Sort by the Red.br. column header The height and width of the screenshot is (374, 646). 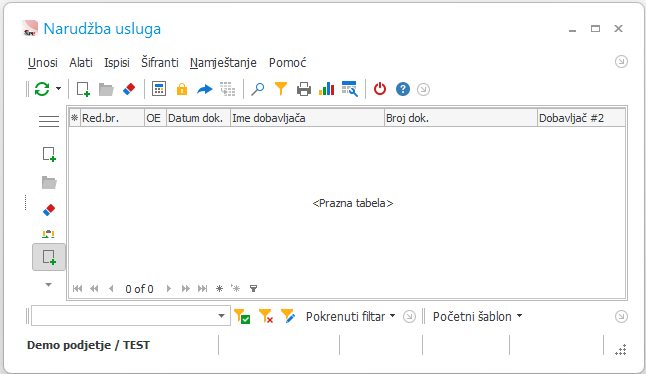112,118
